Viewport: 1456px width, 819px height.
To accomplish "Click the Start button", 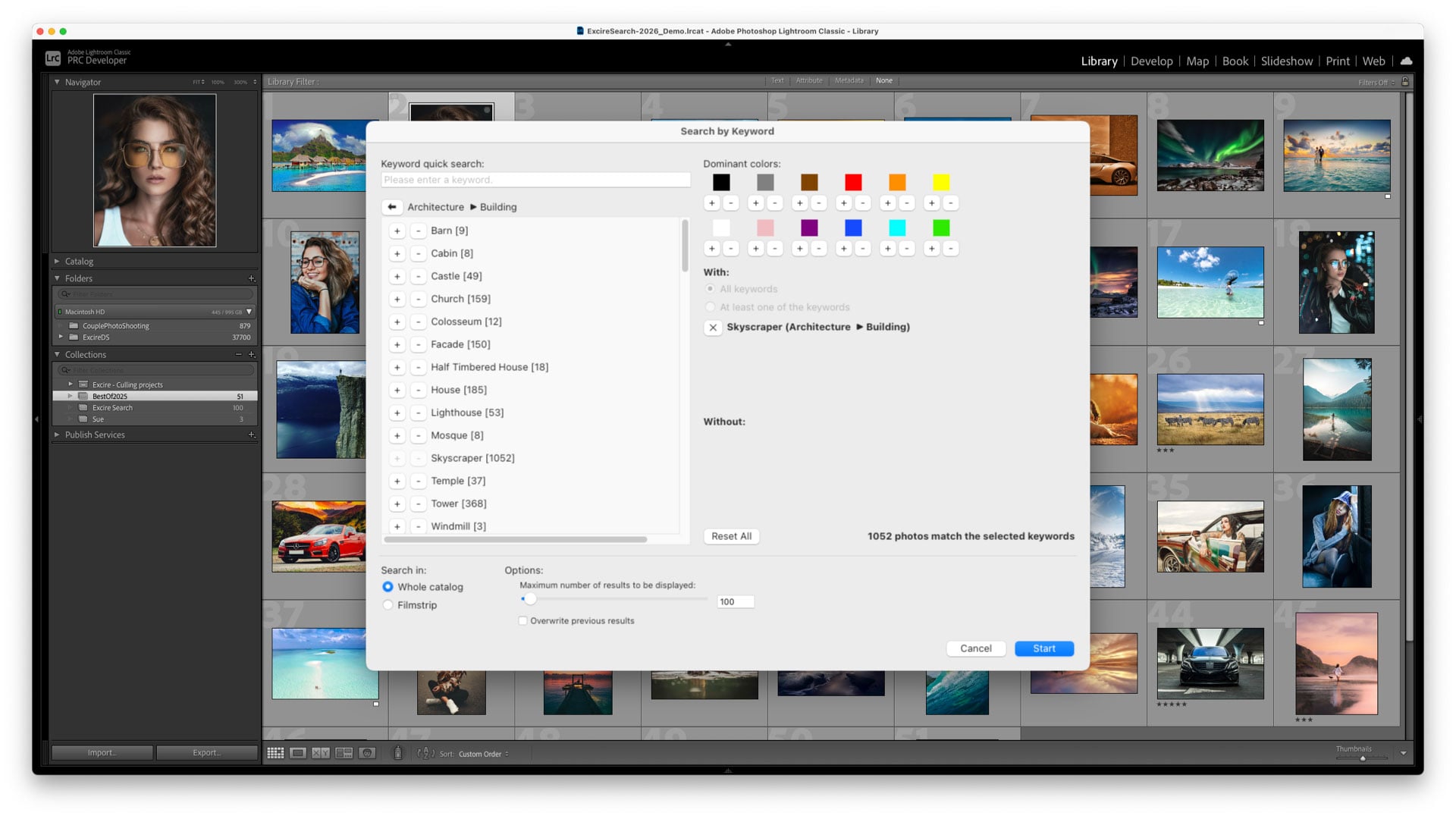I will pyautogui.click(x=1043, y=648).
